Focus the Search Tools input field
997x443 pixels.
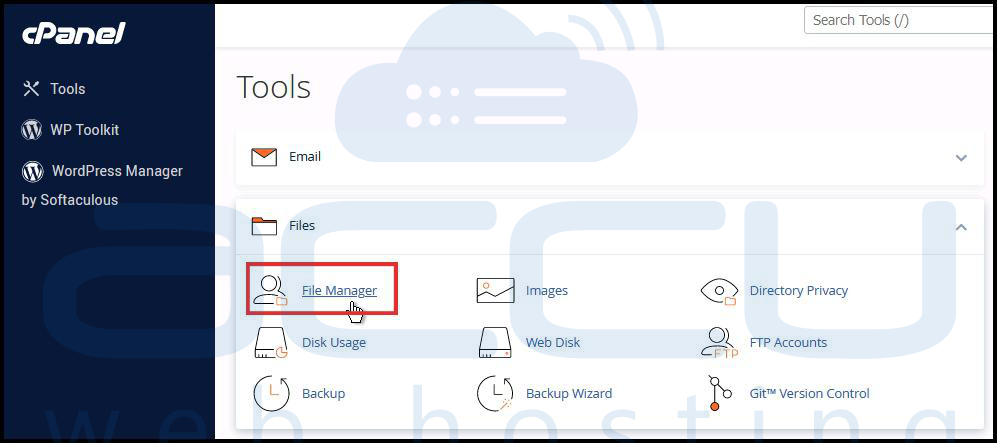click(900, 20)
